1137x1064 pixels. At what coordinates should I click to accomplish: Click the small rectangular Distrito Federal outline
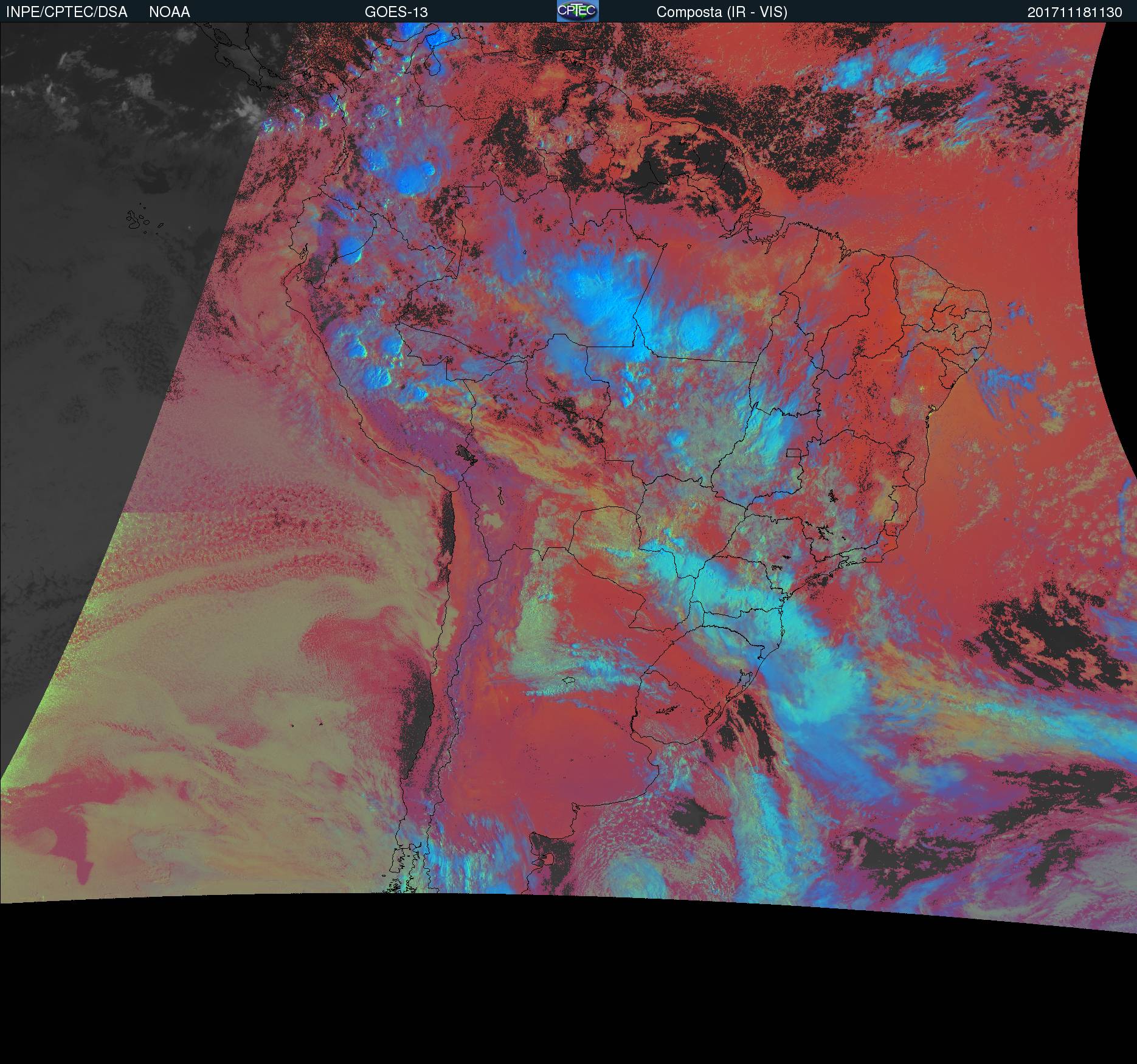(793, 452)
